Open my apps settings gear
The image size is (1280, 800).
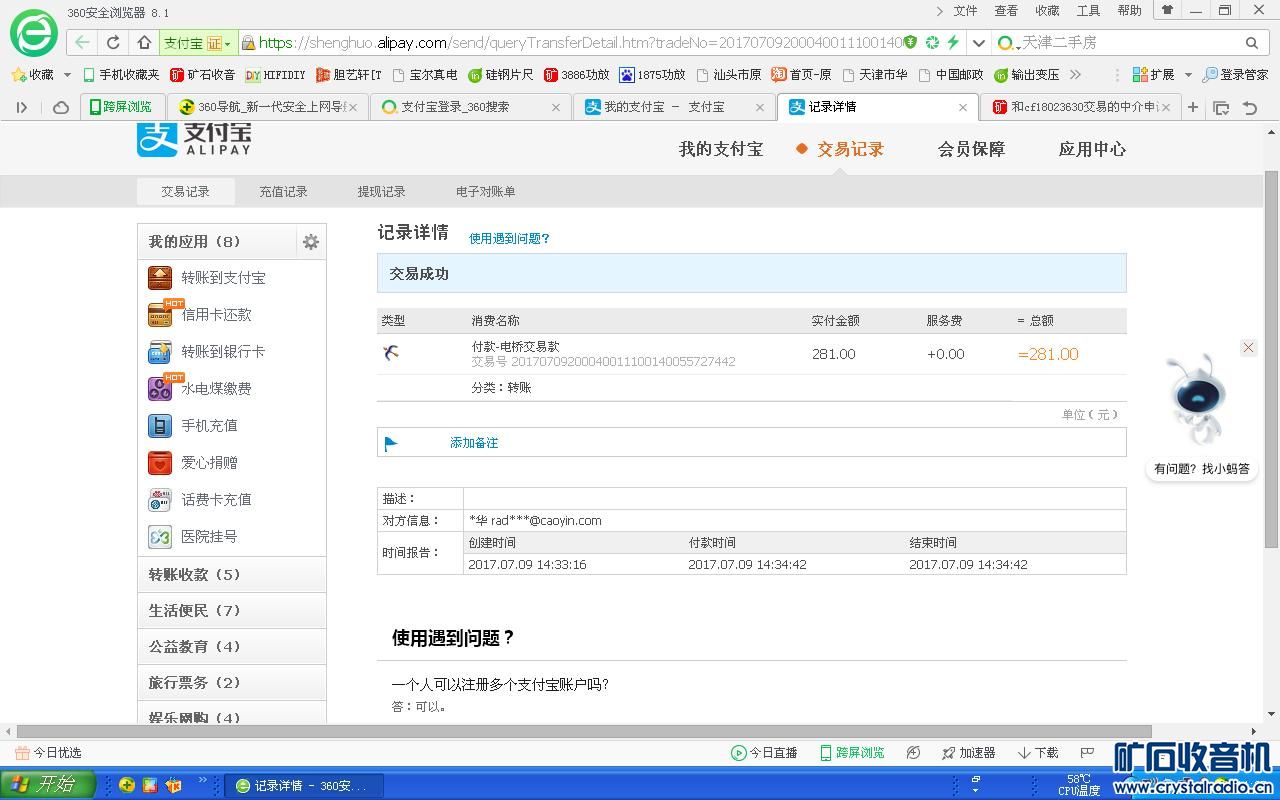(311, 242)
